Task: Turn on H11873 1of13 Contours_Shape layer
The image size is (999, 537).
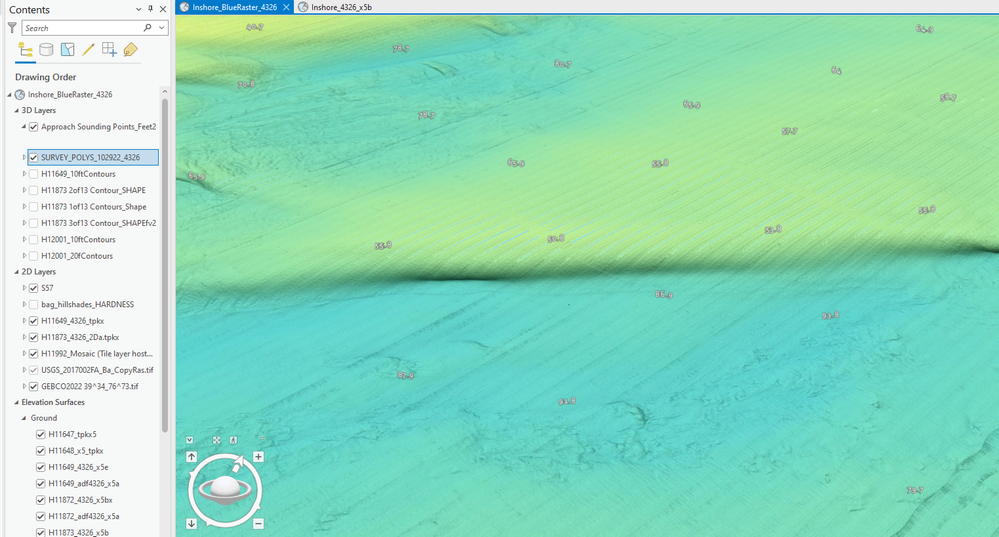Action: point(34,207)
